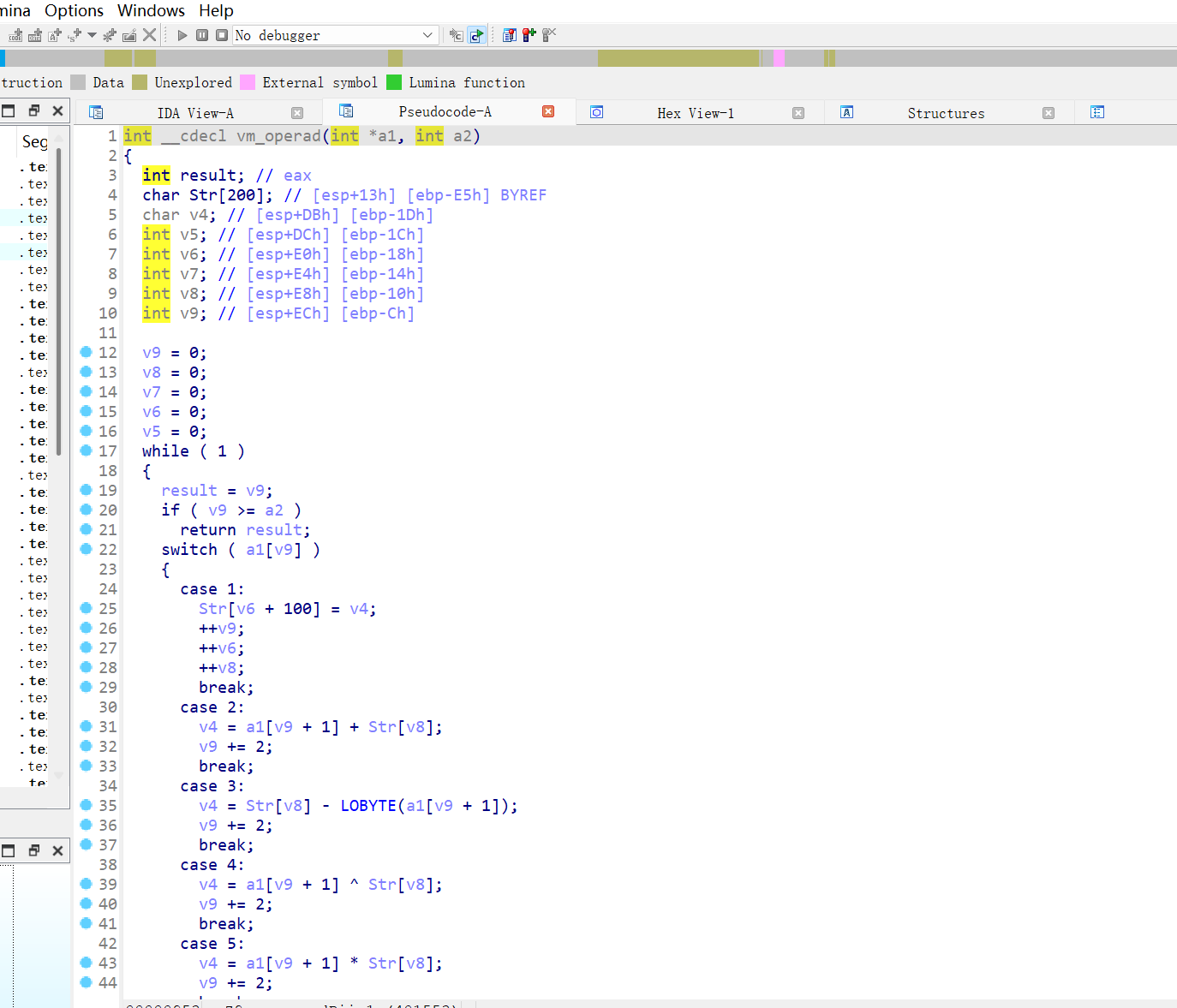This screenshot has height=1008, width=1177.
Task: Click the delete X toolbar icon
Action: point(149,35)
